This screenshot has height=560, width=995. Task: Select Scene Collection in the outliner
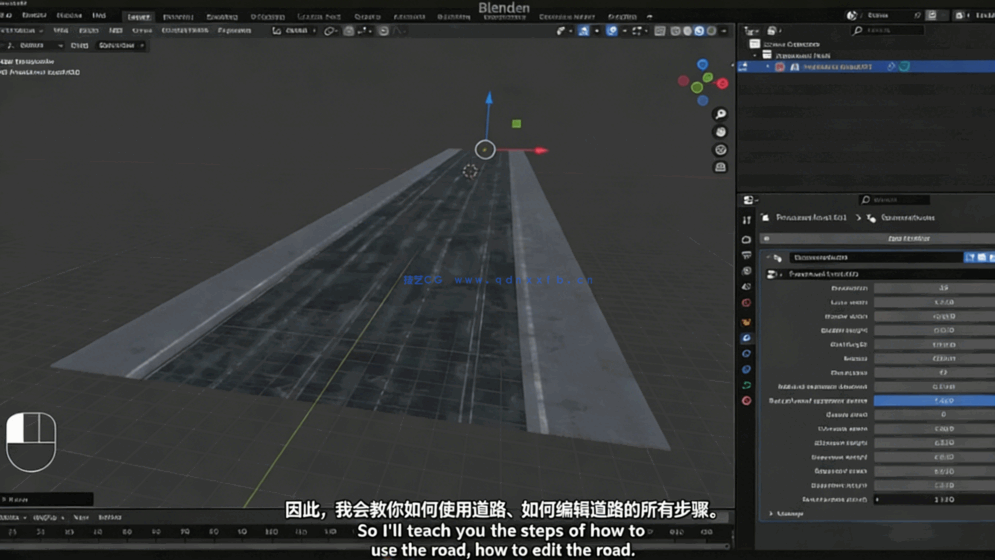pos(791,44)
